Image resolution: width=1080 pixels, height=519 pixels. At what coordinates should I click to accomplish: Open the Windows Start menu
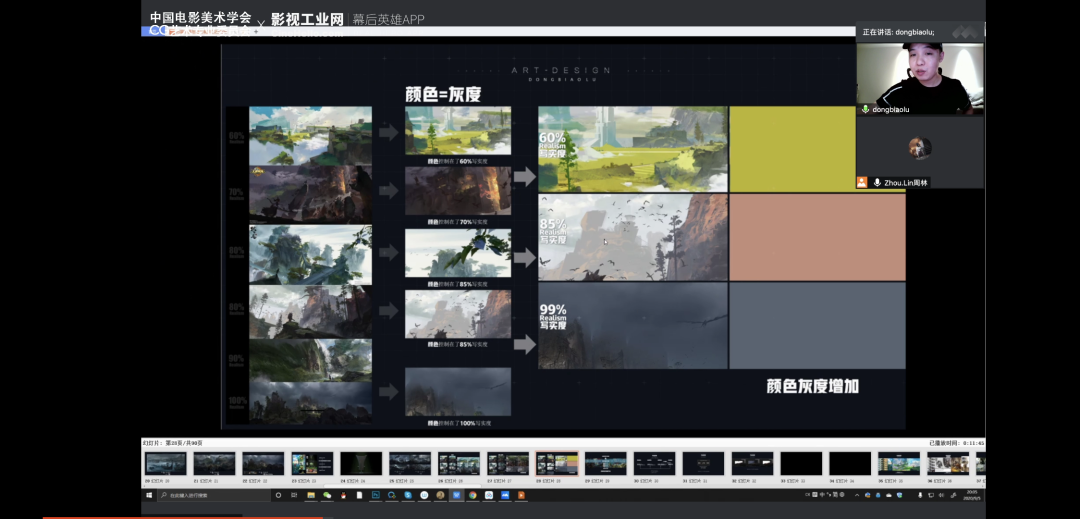(149, 495)
